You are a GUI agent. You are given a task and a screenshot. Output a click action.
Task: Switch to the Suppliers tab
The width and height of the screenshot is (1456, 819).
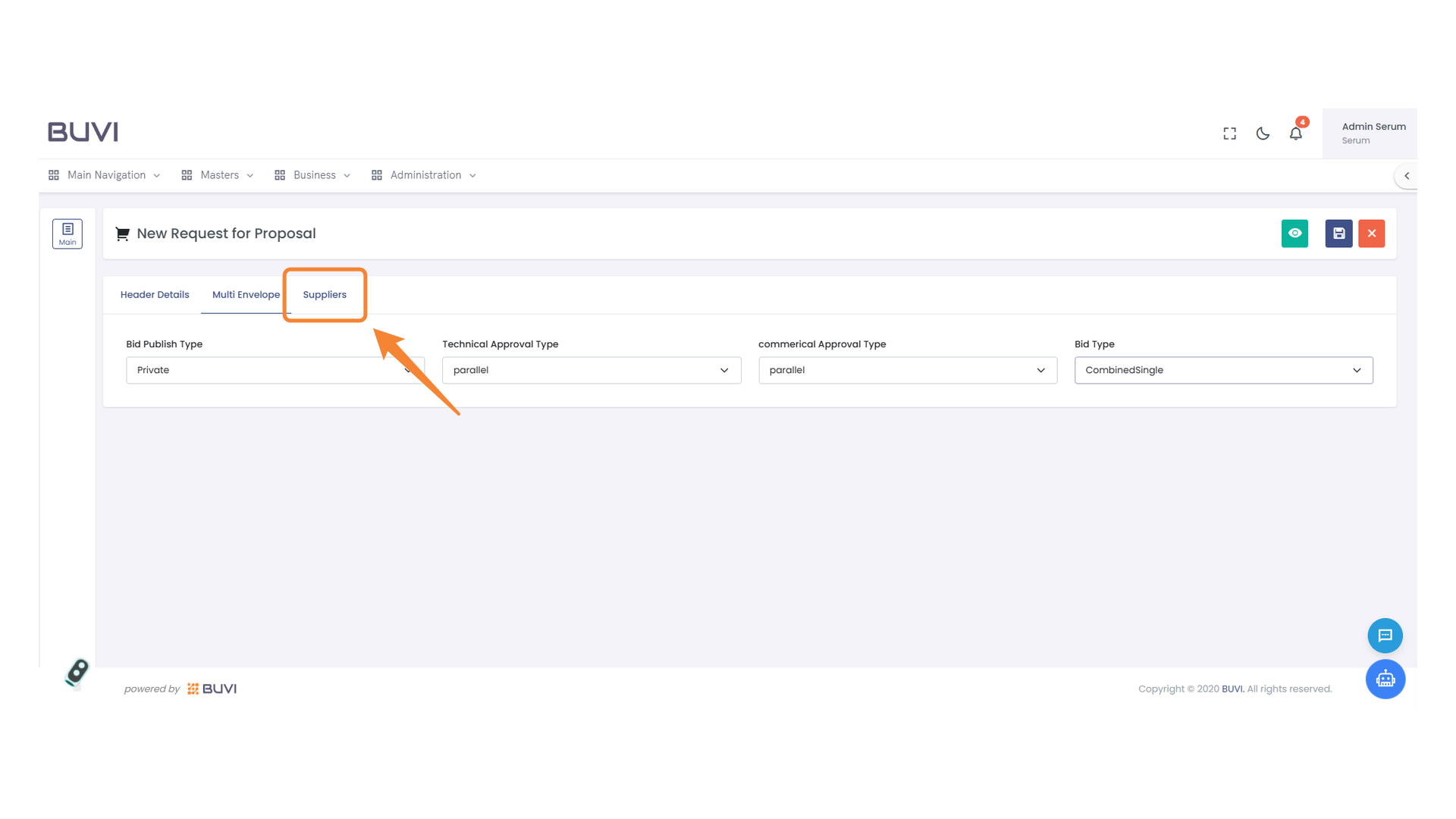pyautogui.click(x=325, y=294)
